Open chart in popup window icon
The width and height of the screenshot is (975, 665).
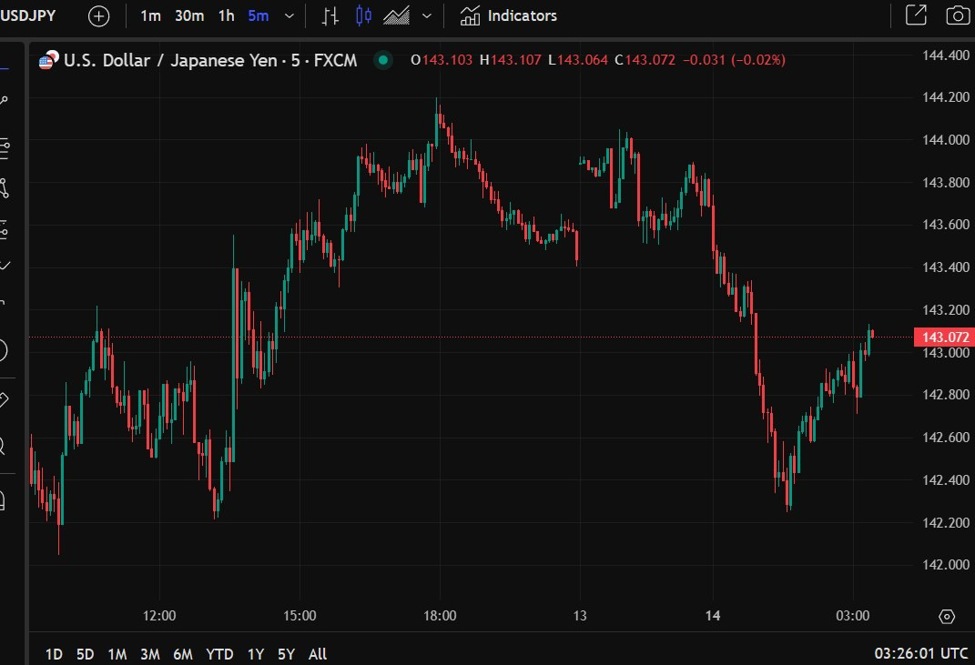point(915,16)
